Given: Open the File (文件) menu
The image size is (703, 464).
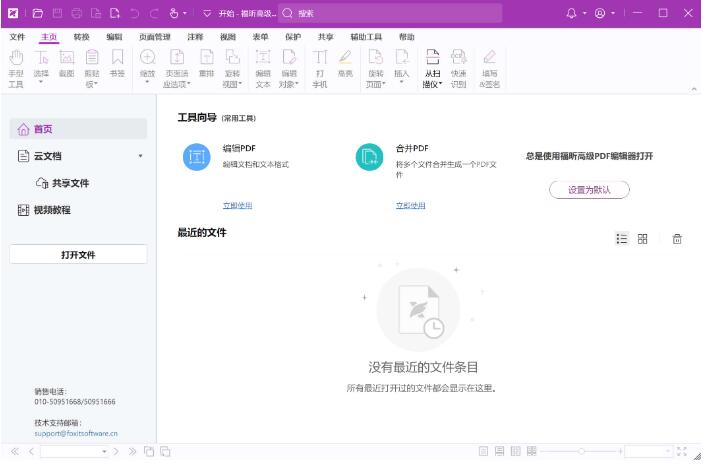Looking at the screenshot, I should tap(17, 37).
